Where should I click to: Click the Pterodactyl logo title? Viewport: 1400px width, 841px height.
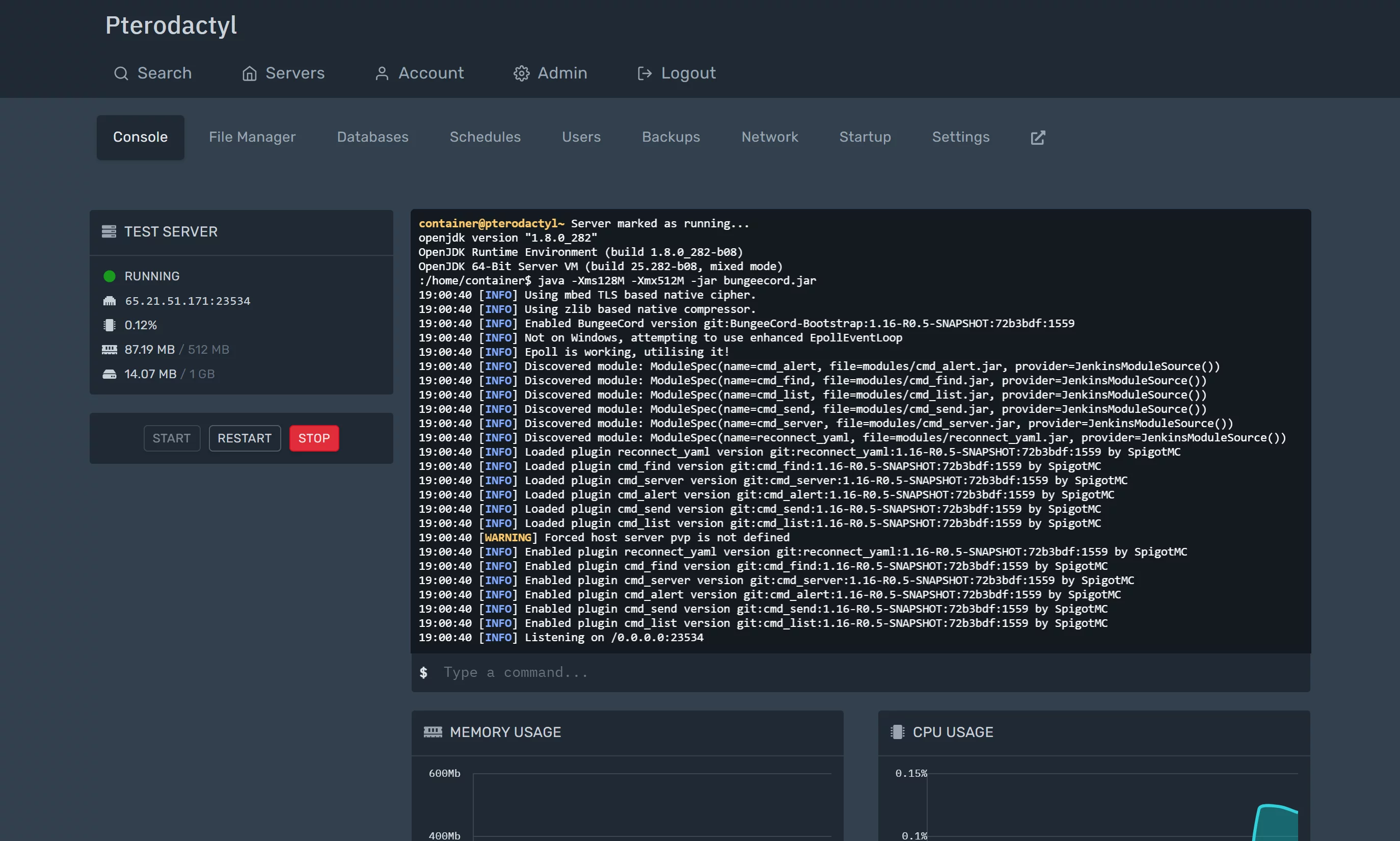(171, 25)
